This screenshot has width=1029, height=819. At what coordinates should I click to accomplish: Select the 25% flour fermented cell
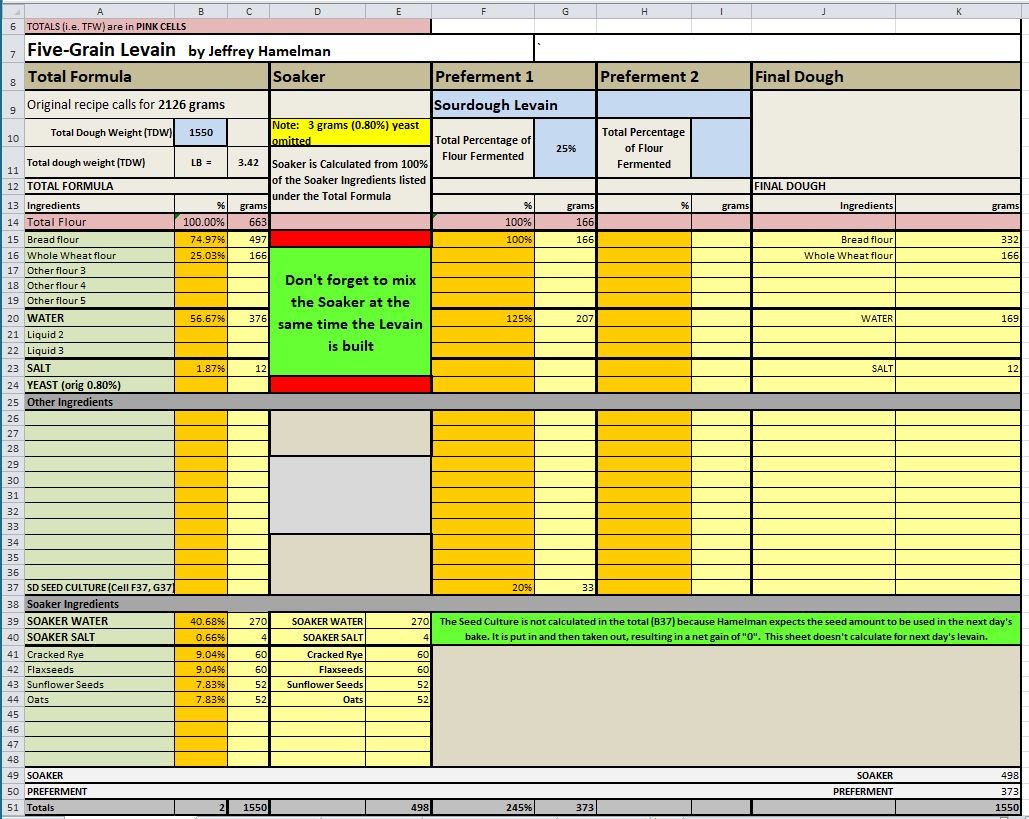coord(565,148)
